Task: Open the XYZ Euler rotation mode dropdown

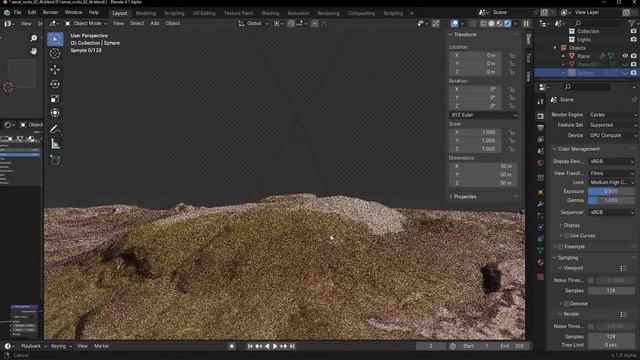Action: tap(484, 116)
